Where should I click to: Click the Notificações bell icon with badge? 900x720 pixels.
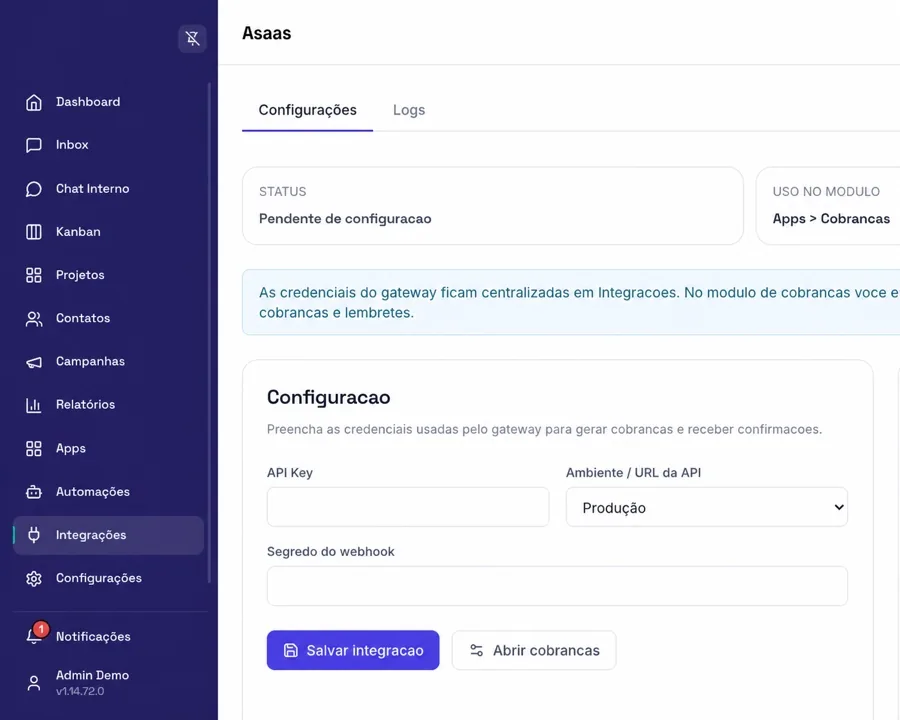(x=35, y=634)
